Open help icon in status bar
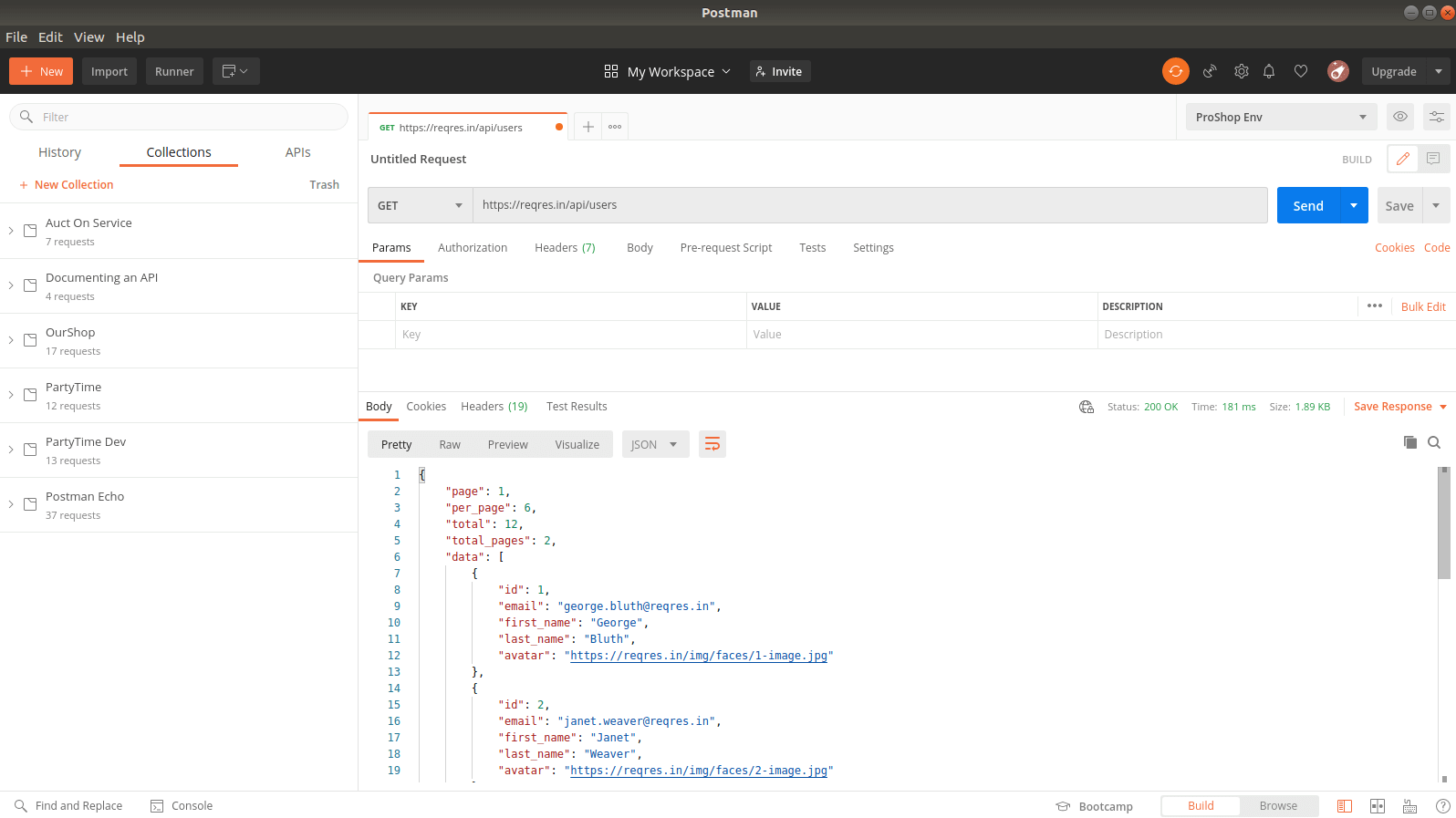Viewport: 1456px width, 818px height. pyautogui.click(x=1443, y=806)
